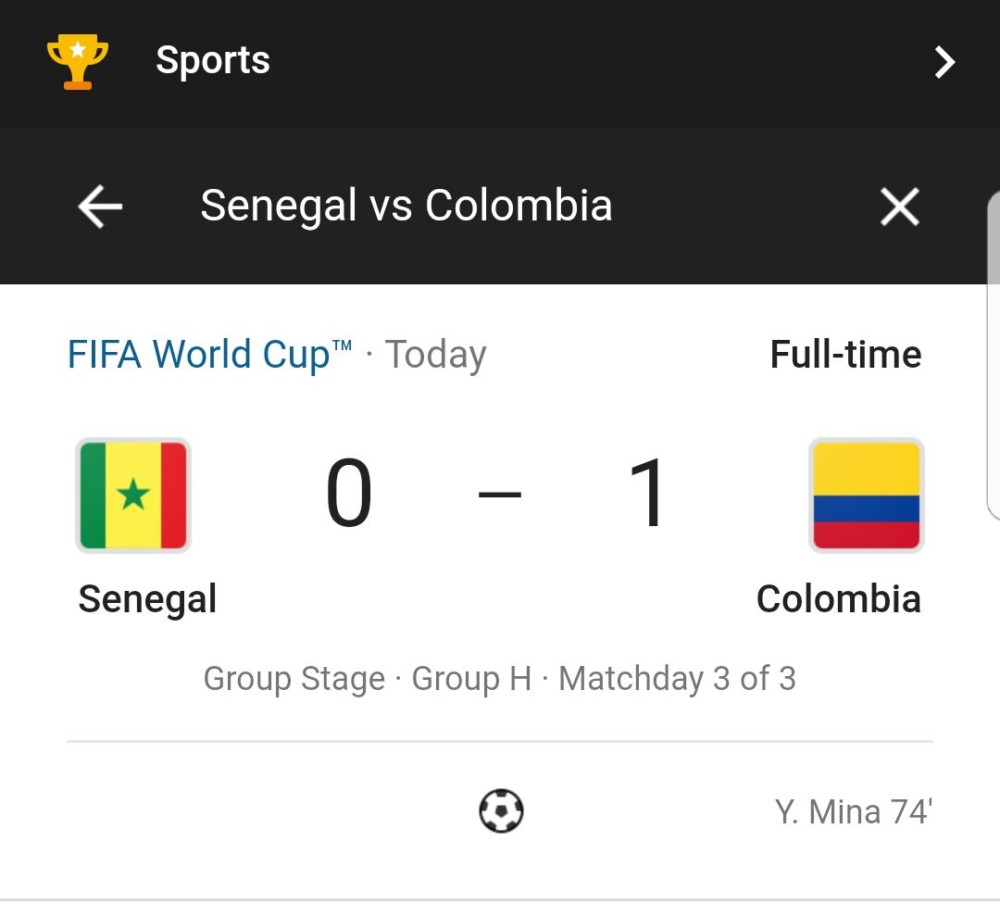Click the Senegal flag icon
This screenshot has width=1000, height=904.
133,495
